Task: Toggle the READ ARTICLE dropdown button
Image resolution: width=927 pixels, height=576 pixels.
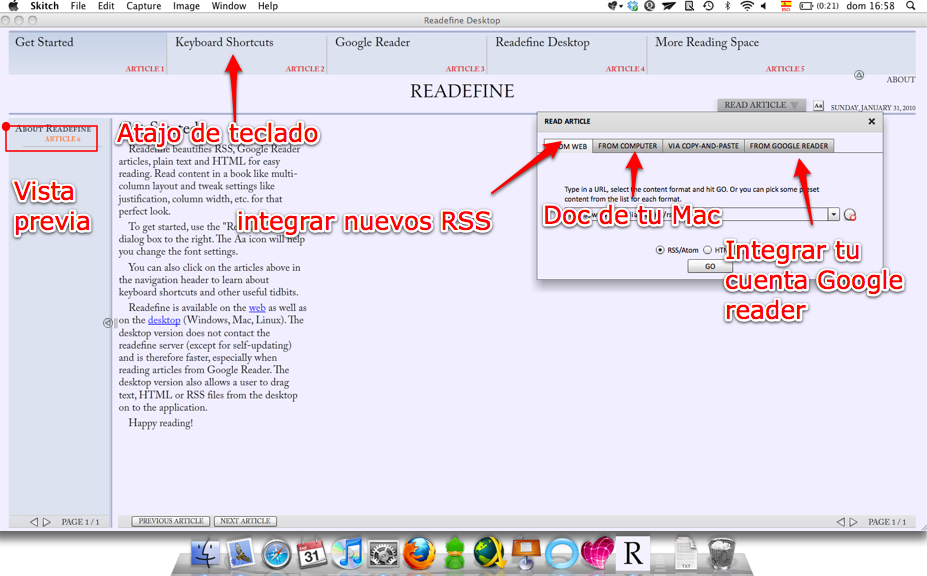Action: click(761, 105)
